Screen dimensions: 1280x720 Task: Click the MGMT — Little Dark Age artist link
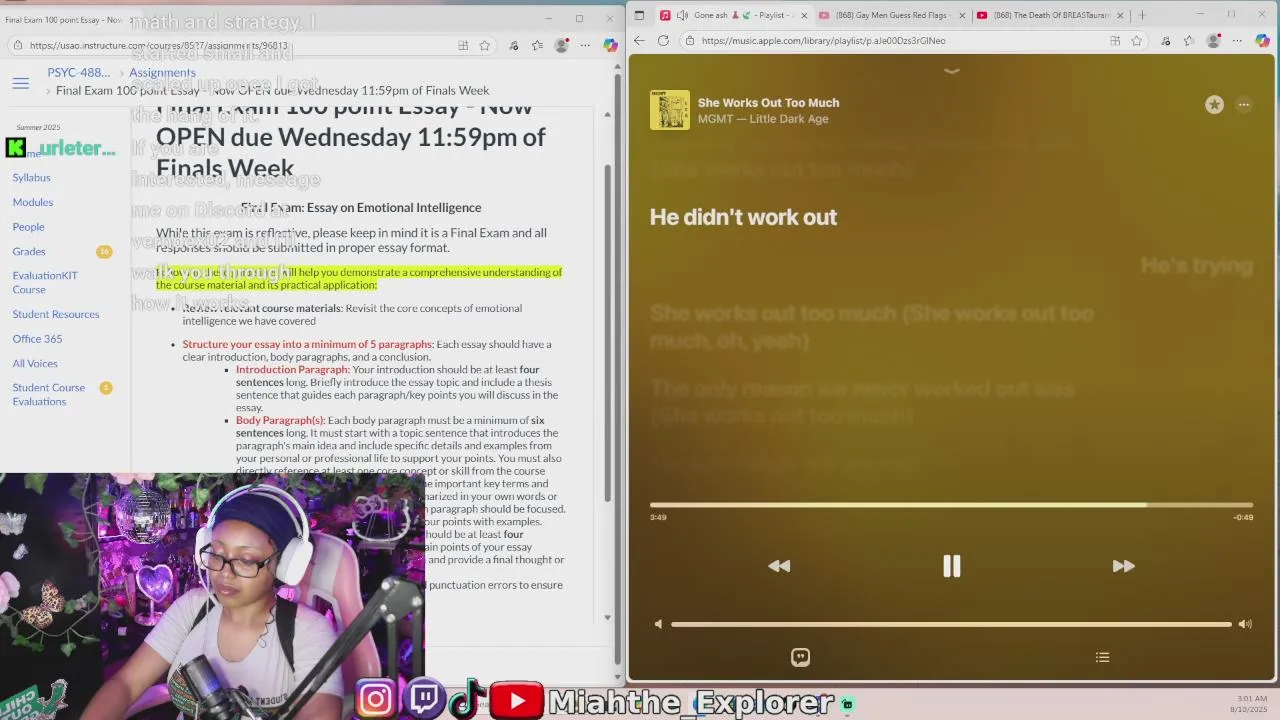point(763,119)
